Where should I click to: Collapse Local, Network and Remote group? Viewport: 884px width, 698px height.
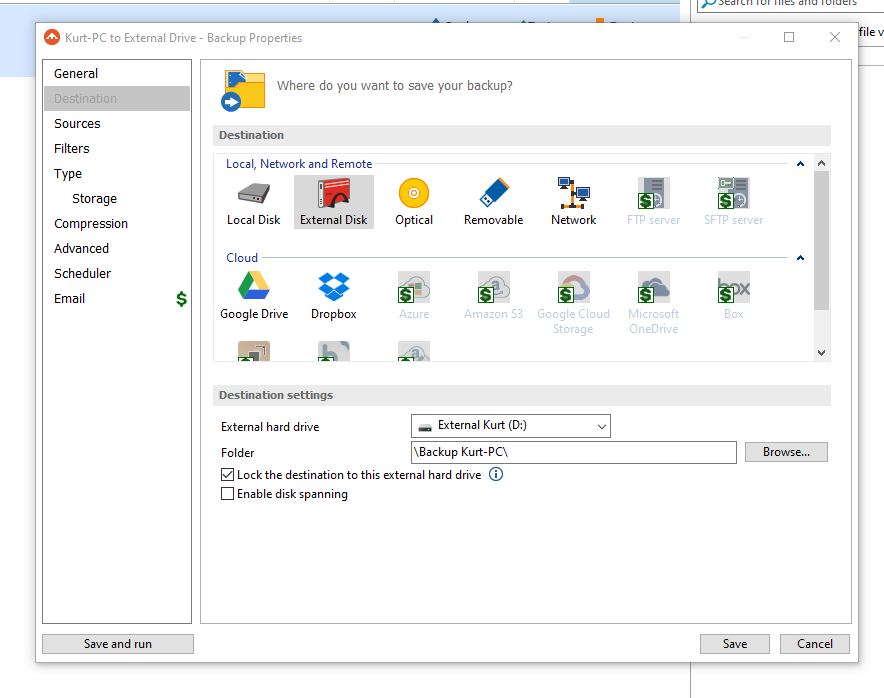pos(800,164)
